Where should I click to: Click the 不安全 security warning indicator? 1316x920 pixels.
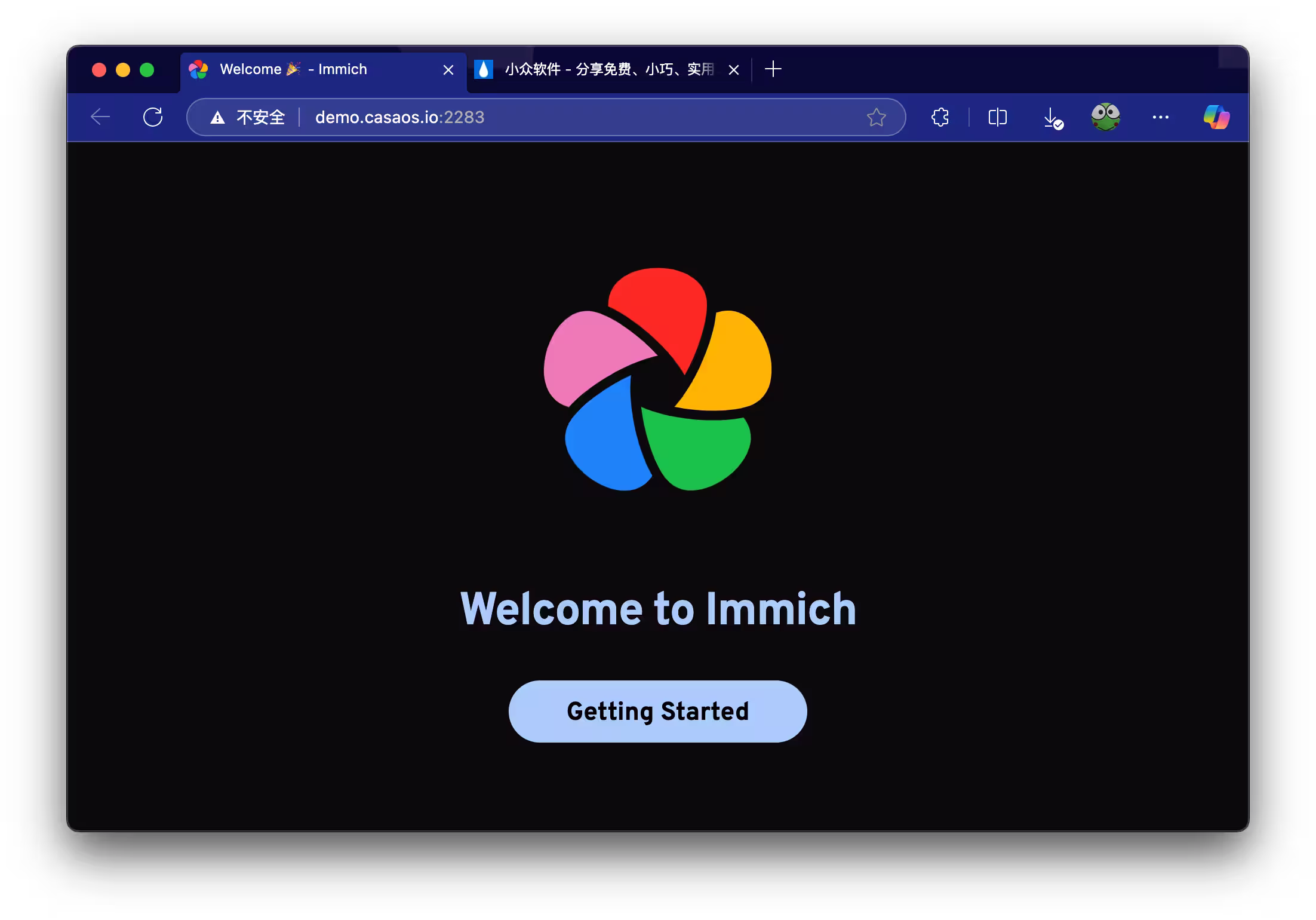click(x=248, y=117)
